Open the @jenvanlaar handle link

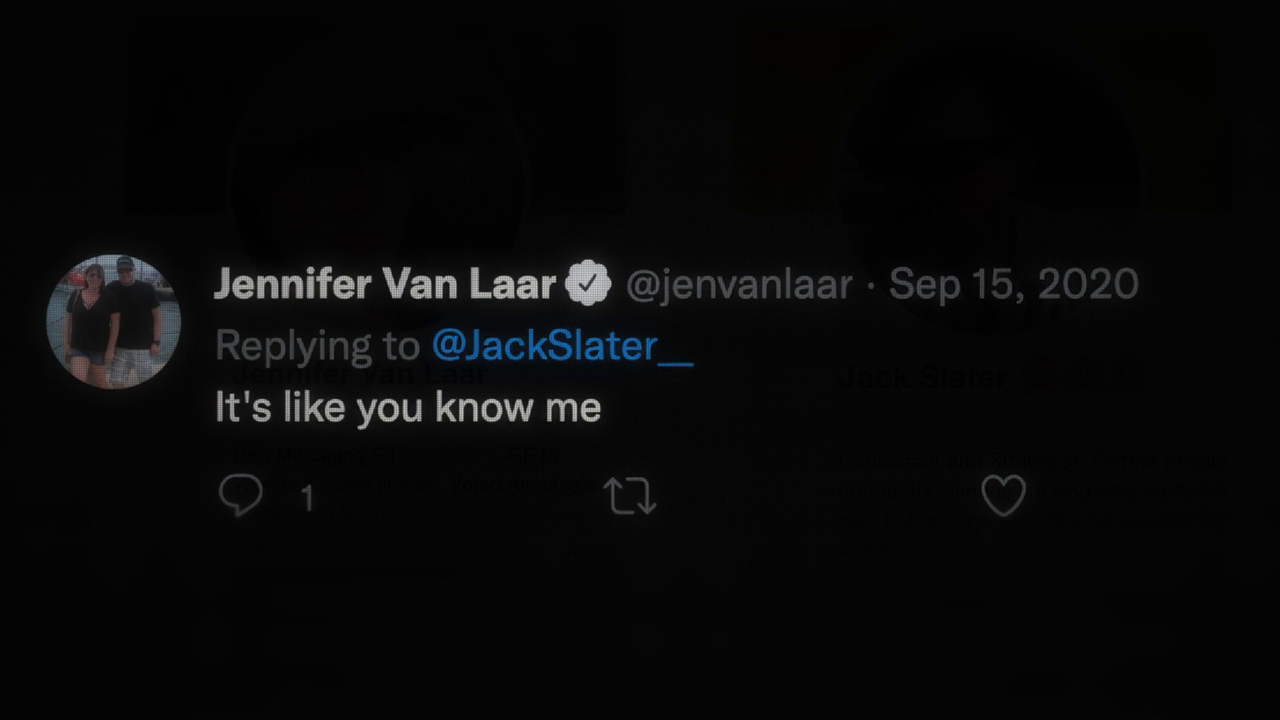click(x=739, y=285)
